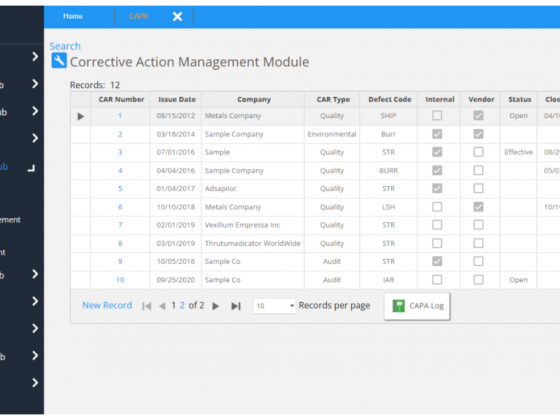Viewport: 560px width, 420px height.
Task: Go to next page of records
Action: [215, 306]
